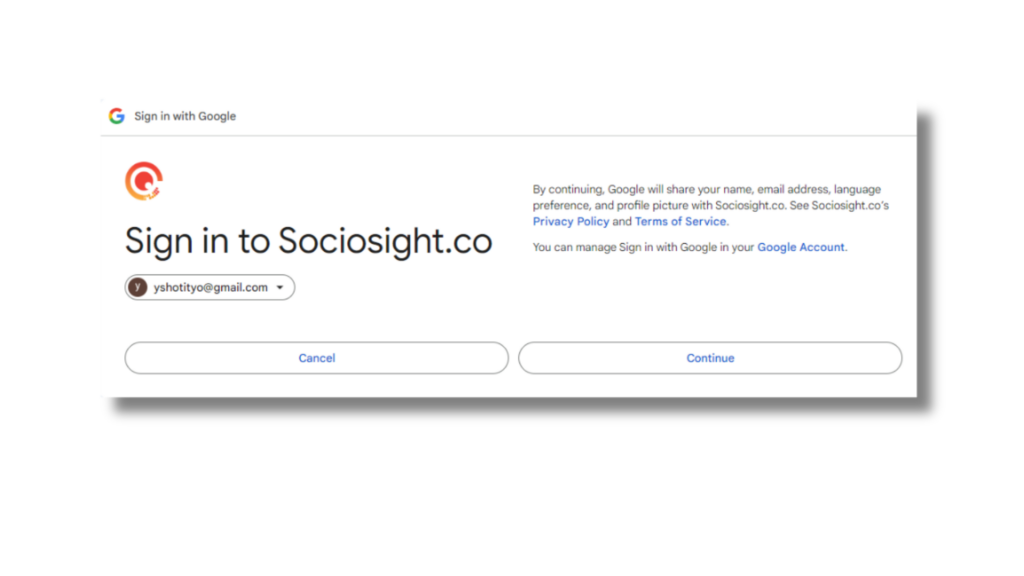Click empty header bar right of Google title
Viewport: 1024px width, 576px height.
[x=575, y=116]
